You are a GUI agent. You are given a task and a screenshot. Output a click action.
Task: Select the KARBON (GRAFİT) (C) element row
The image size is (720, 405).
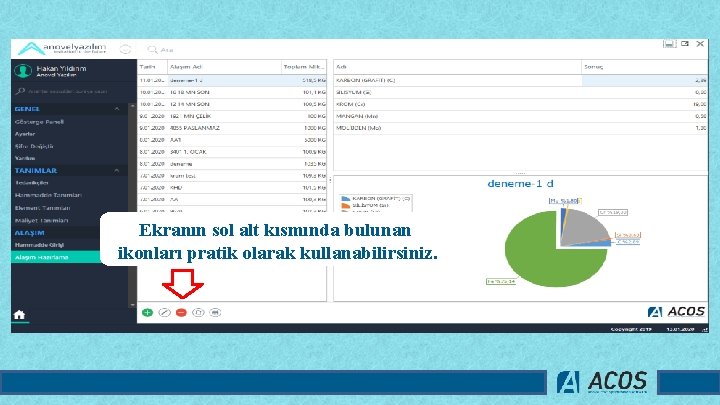(521, 80)
